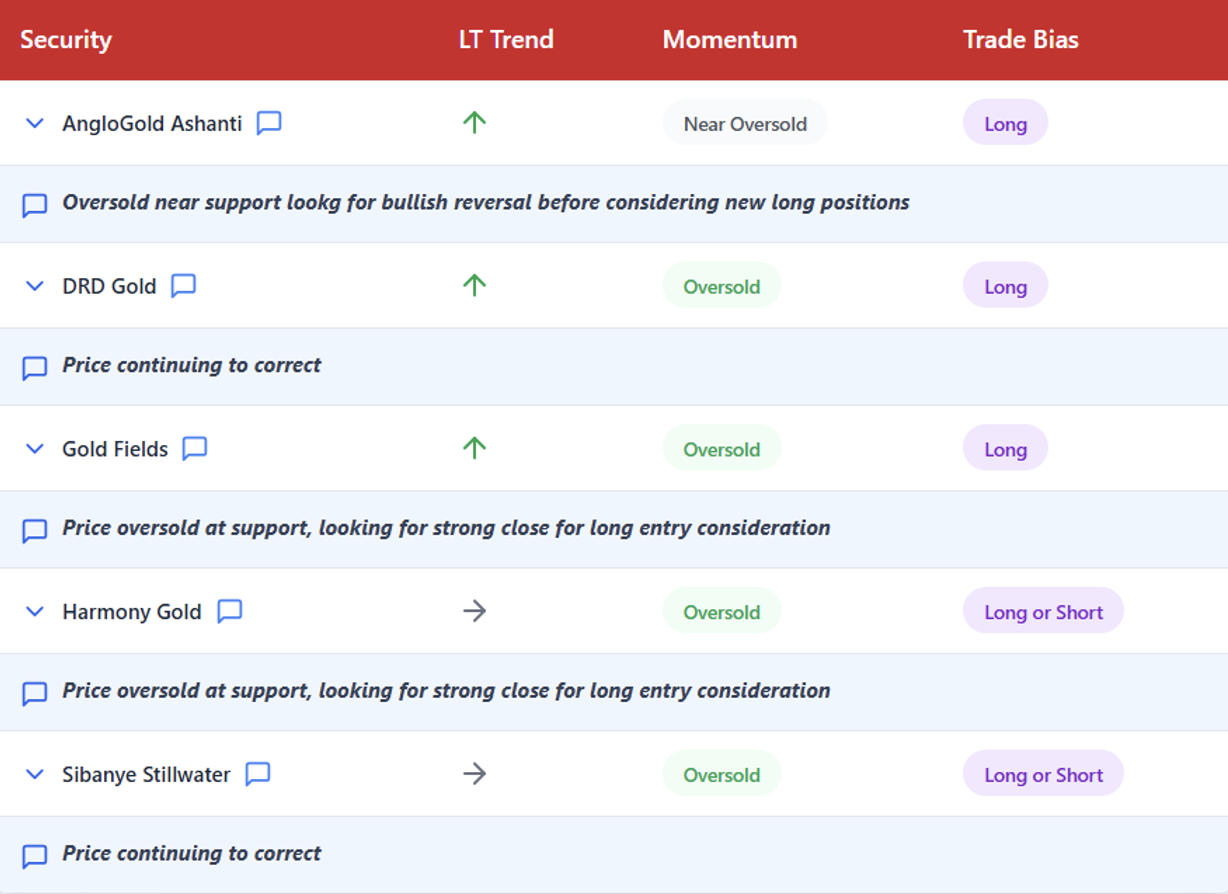Sort by the Security column header
The width and height of the screenshot is (1228, 894).
coord(66,40)
